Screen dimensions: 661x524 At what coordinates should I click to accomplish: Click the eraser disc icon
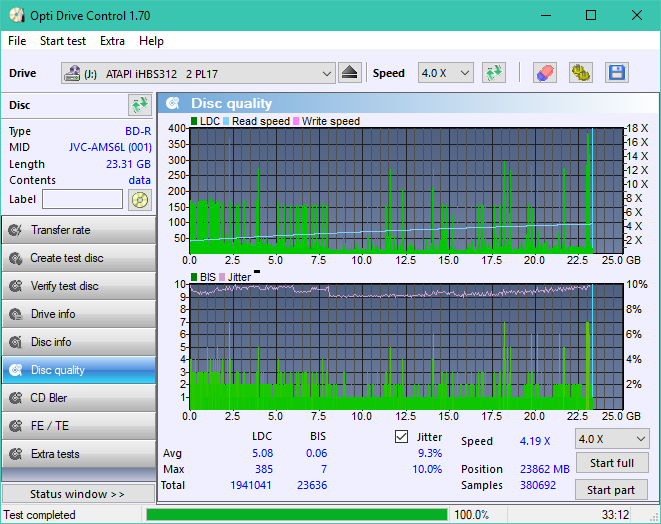coord(545,73)
